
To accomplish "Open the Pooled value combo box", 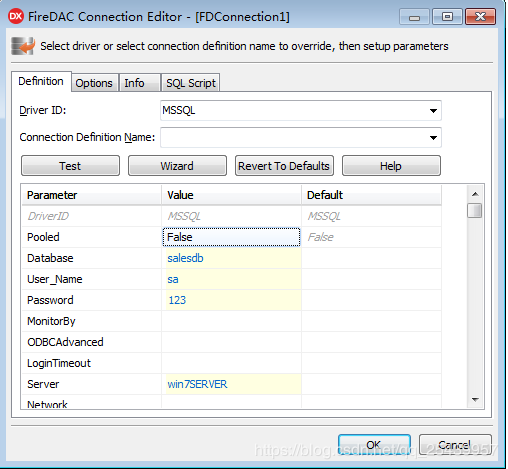I will pos(231,237).
